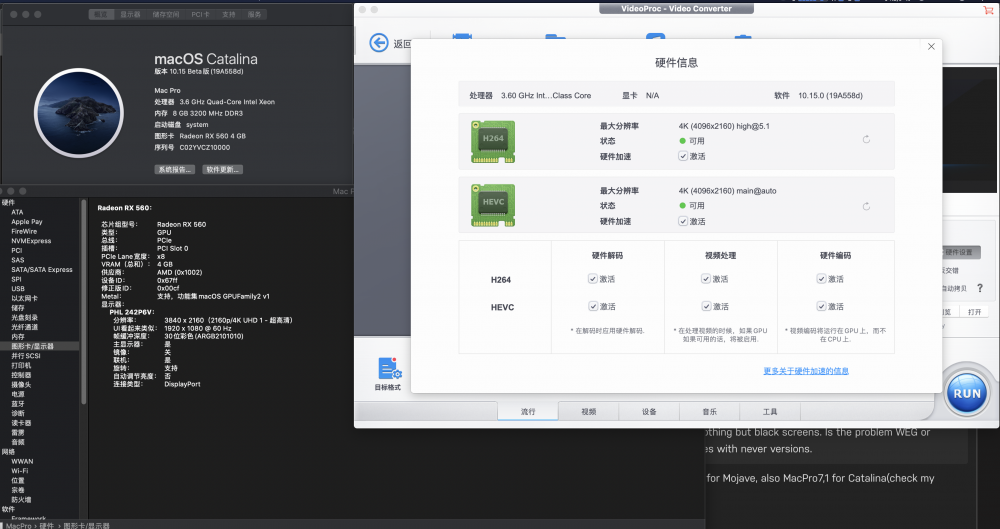Select USB in System Report sidebar
The width and height of the screenshot is (1000, 529).
click(18, 288)
